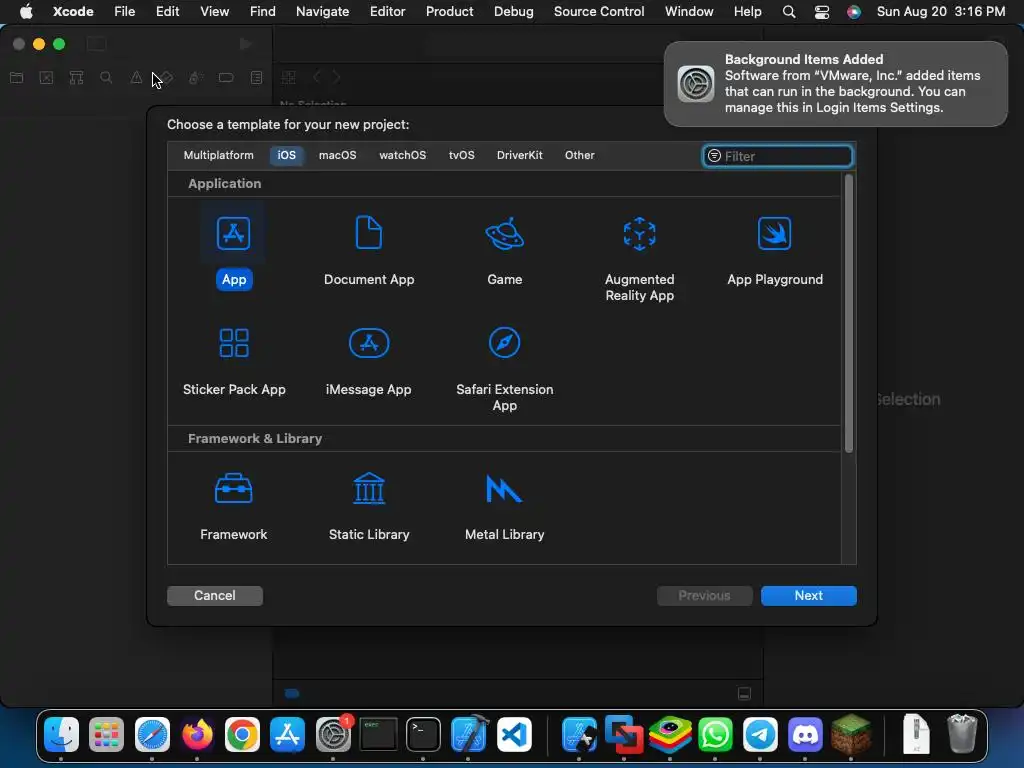Image resolution: width=1024 pixels, height=768 pixels.
Task: Open Spotlight search in menu bar
Action: pos(789,12)
